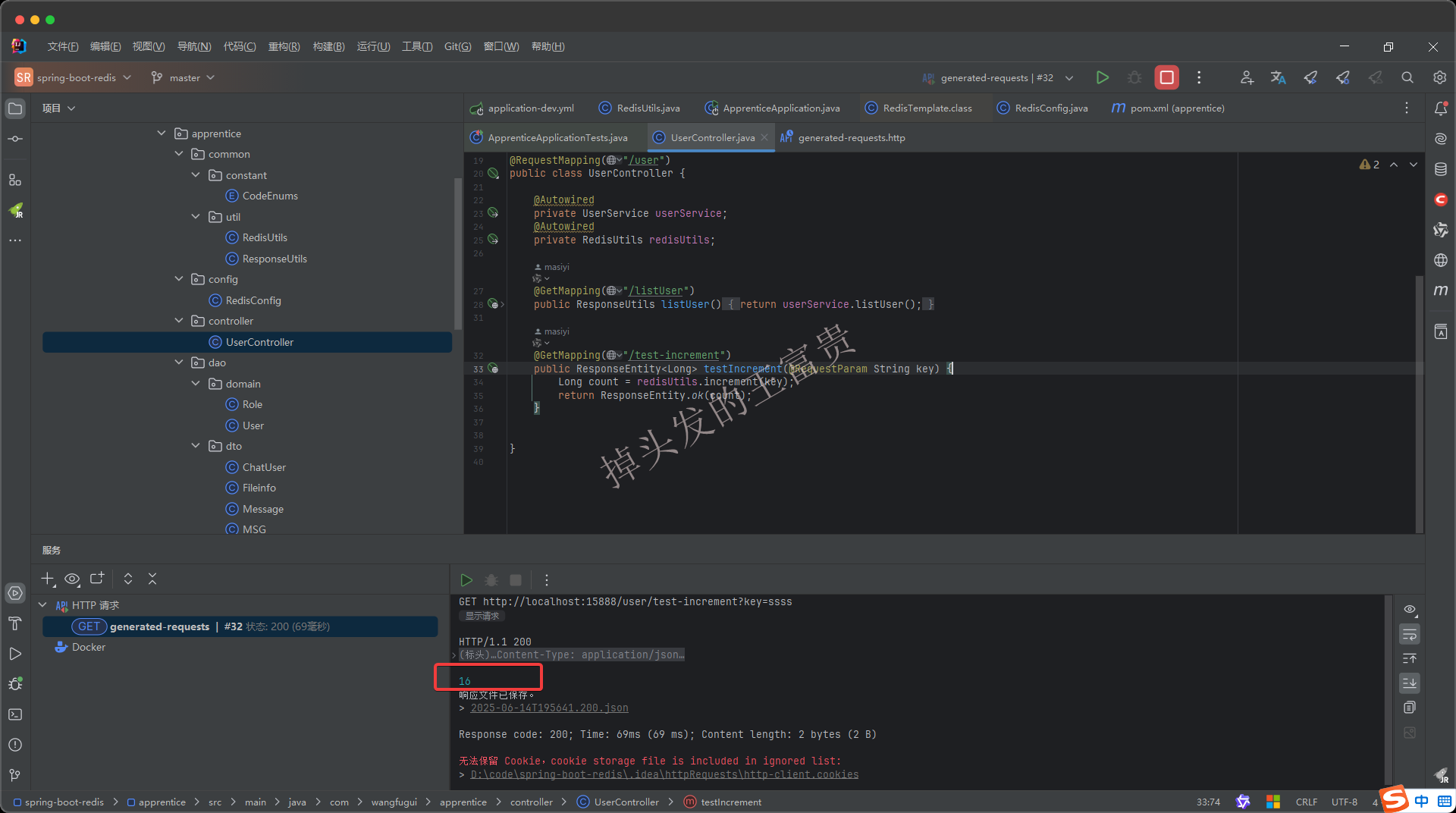
Task: Select RedisConfig in project tree
Action: [x=253, y=300]
